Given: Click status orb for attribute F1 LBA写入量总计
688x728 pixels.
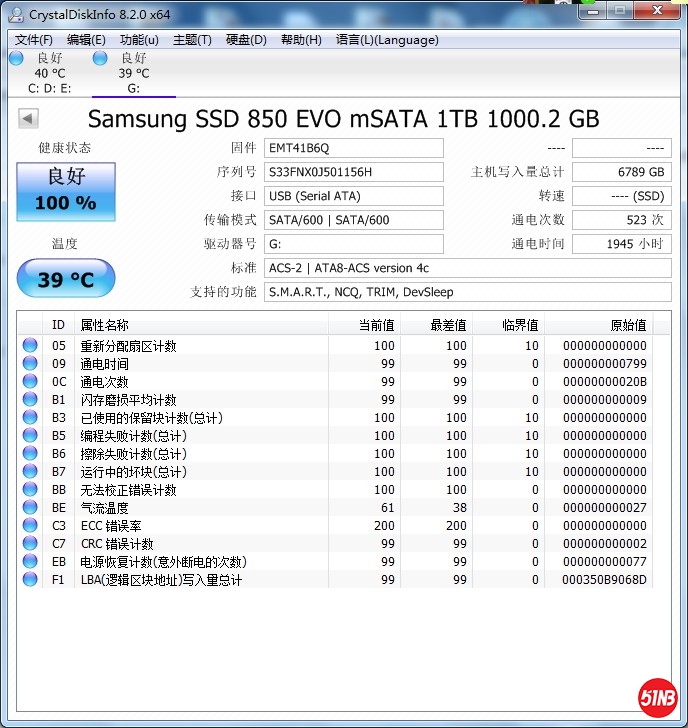Looking at the screenshot, I should pyautogui.click(x=30, y=580).
